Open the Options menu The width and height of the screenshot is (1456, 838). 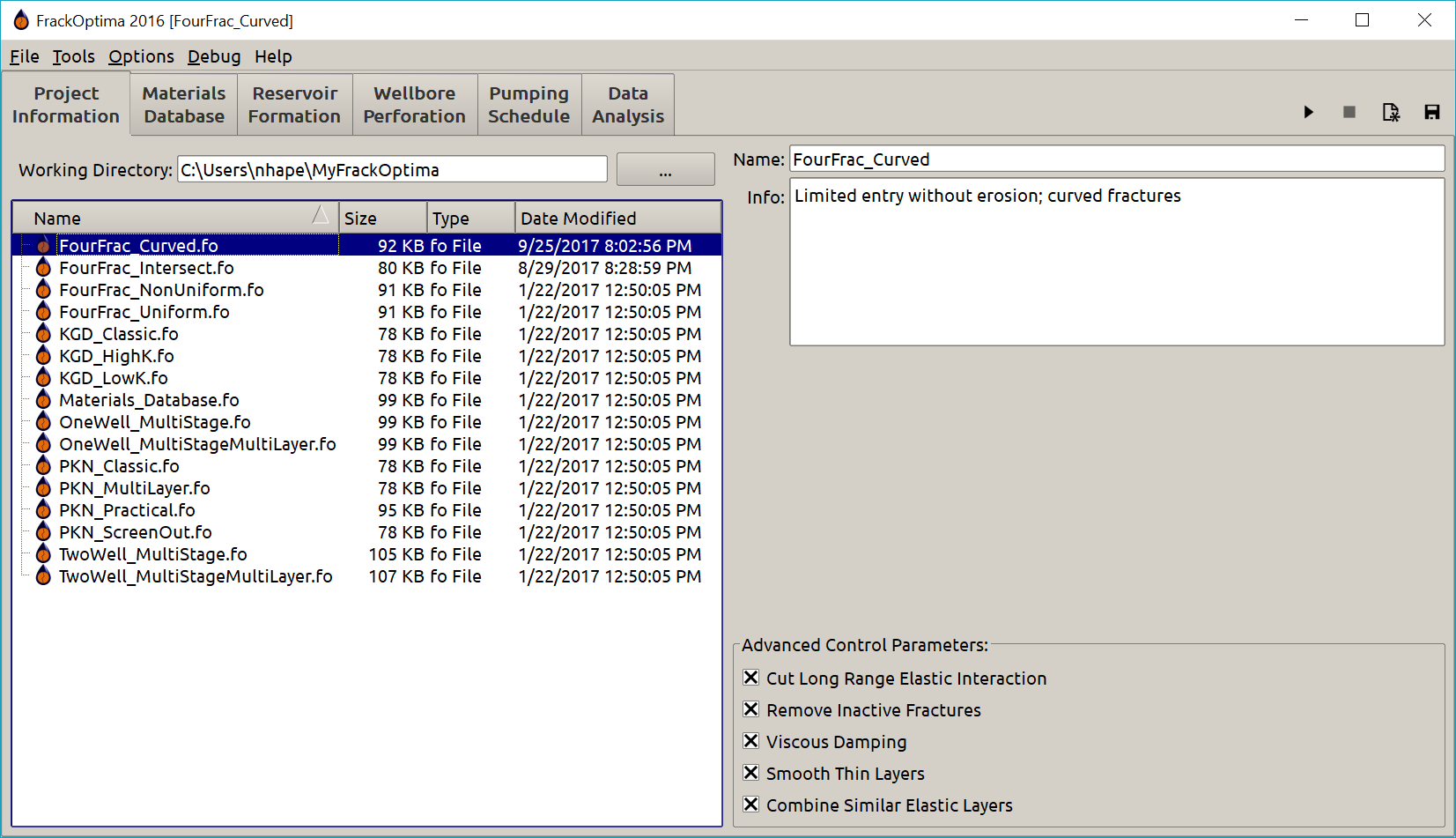click(x=142, y=56)
